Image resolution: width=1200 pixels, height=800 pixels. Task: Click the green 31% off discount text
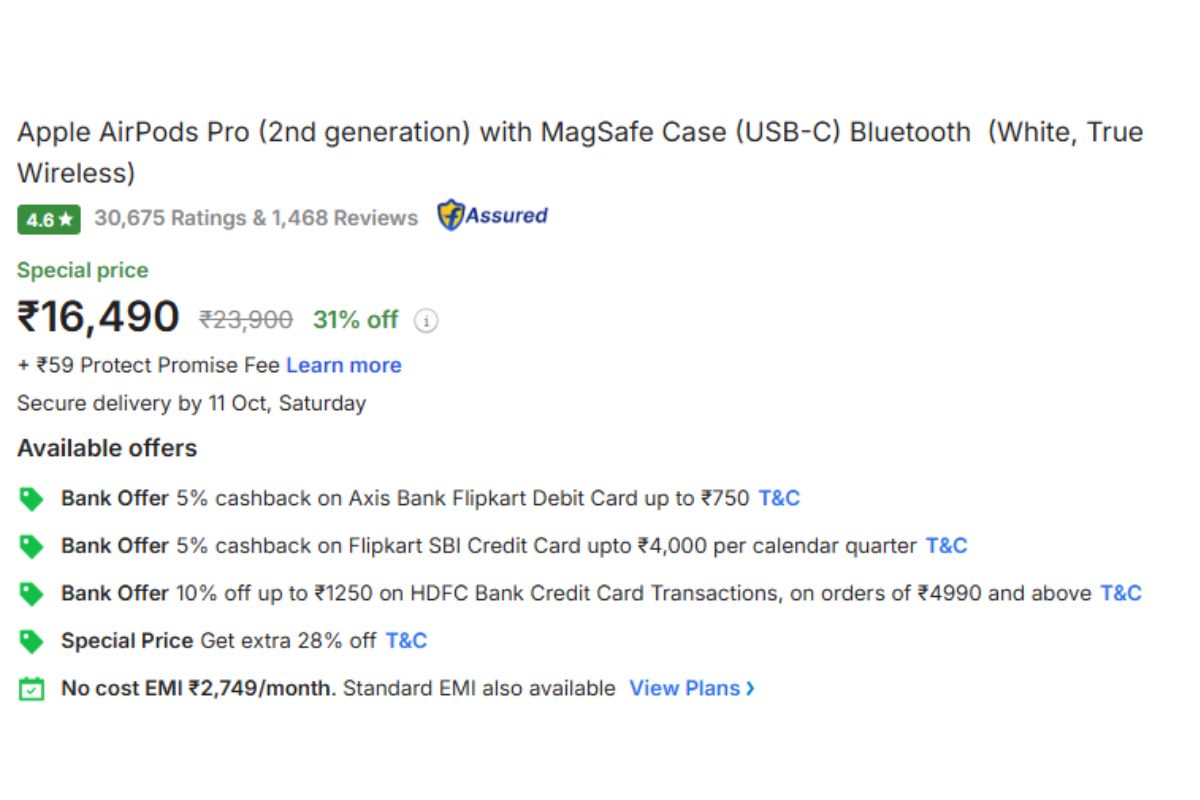pyautogui.click(x=355, y=320)
